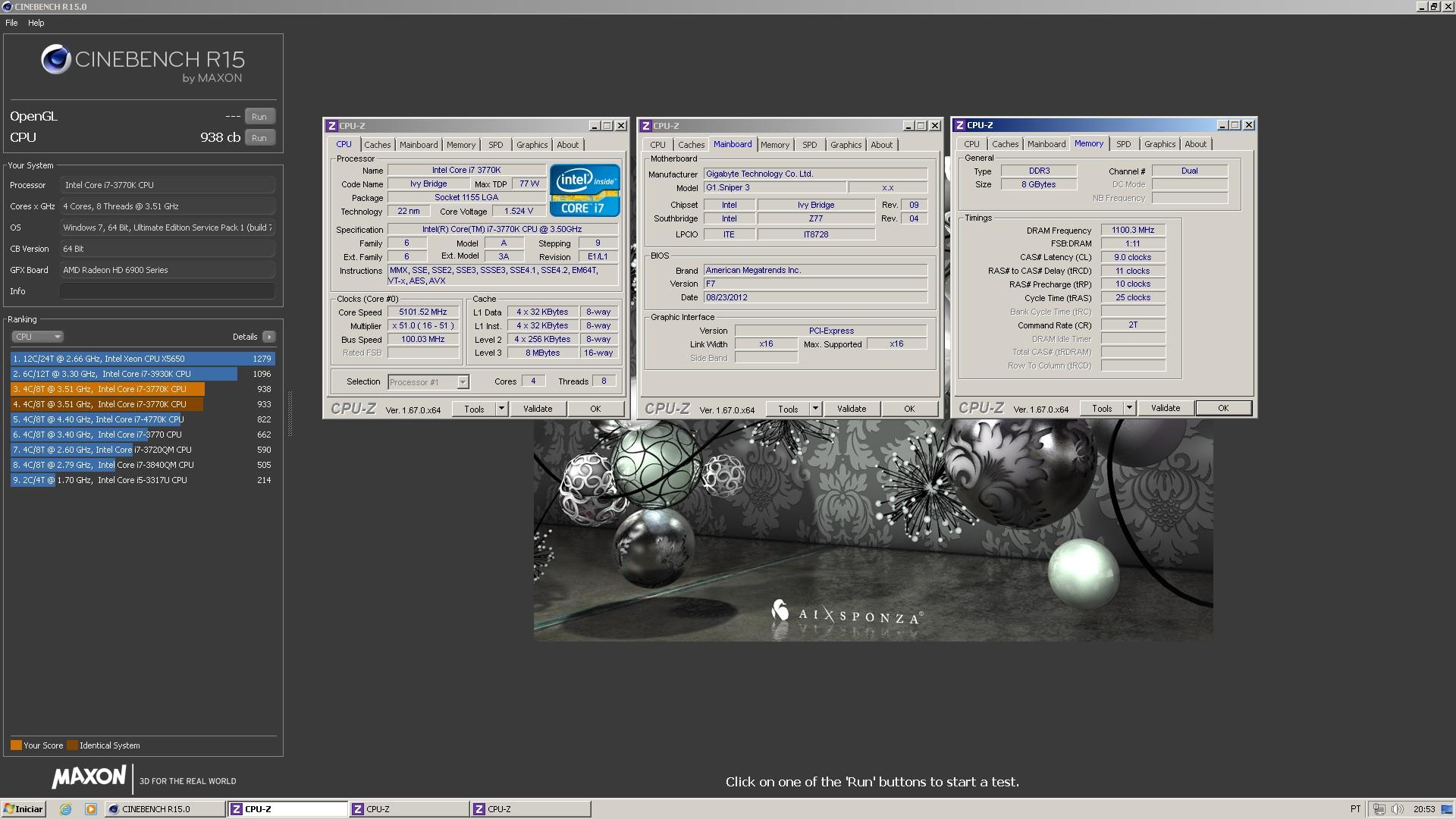Click OK in Memory CPU-Z window

[x=1223, y=408]
